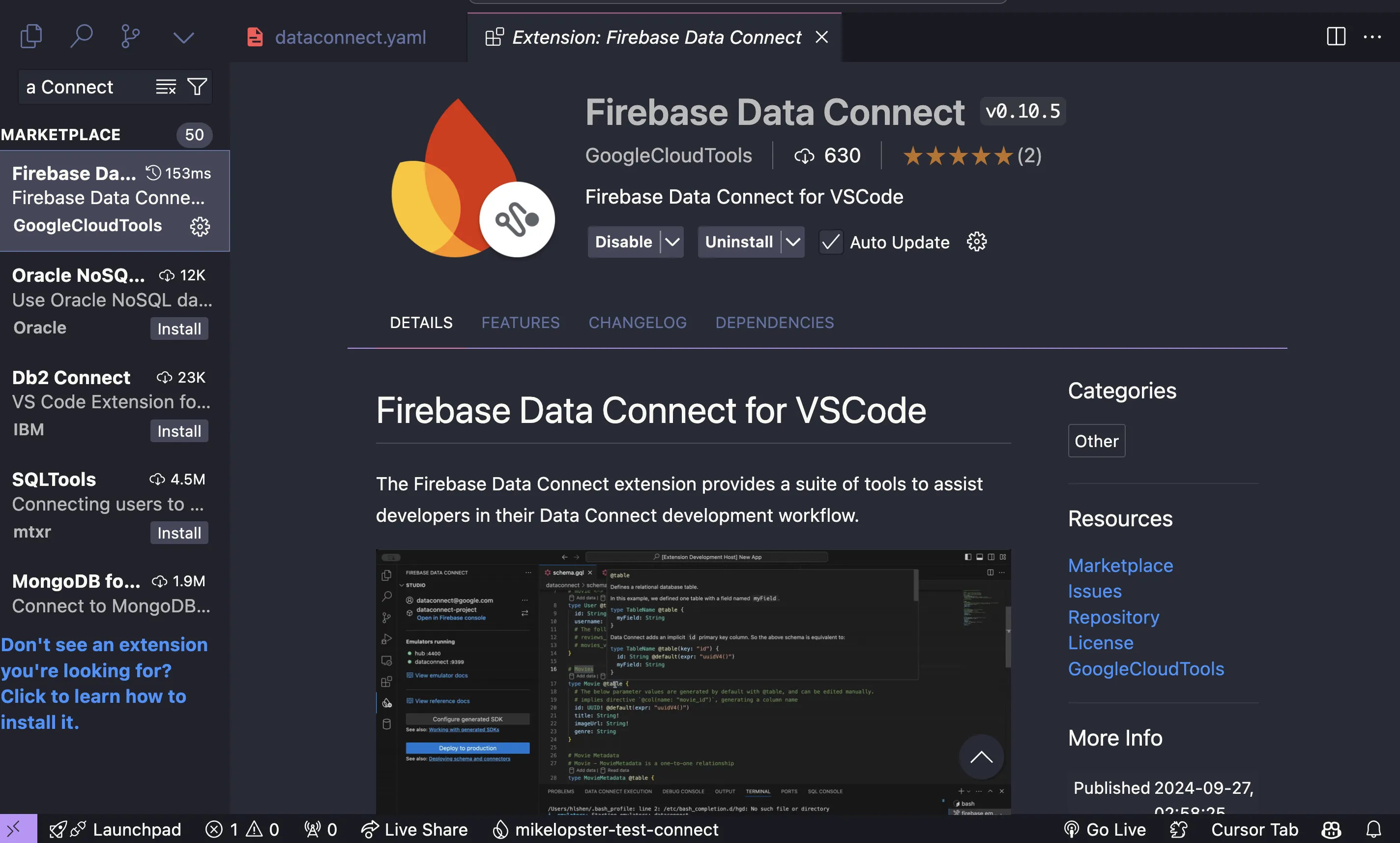Screen dimensions: 1400x843
Task: Click the Uninstall button
Action: click(739, 242)
